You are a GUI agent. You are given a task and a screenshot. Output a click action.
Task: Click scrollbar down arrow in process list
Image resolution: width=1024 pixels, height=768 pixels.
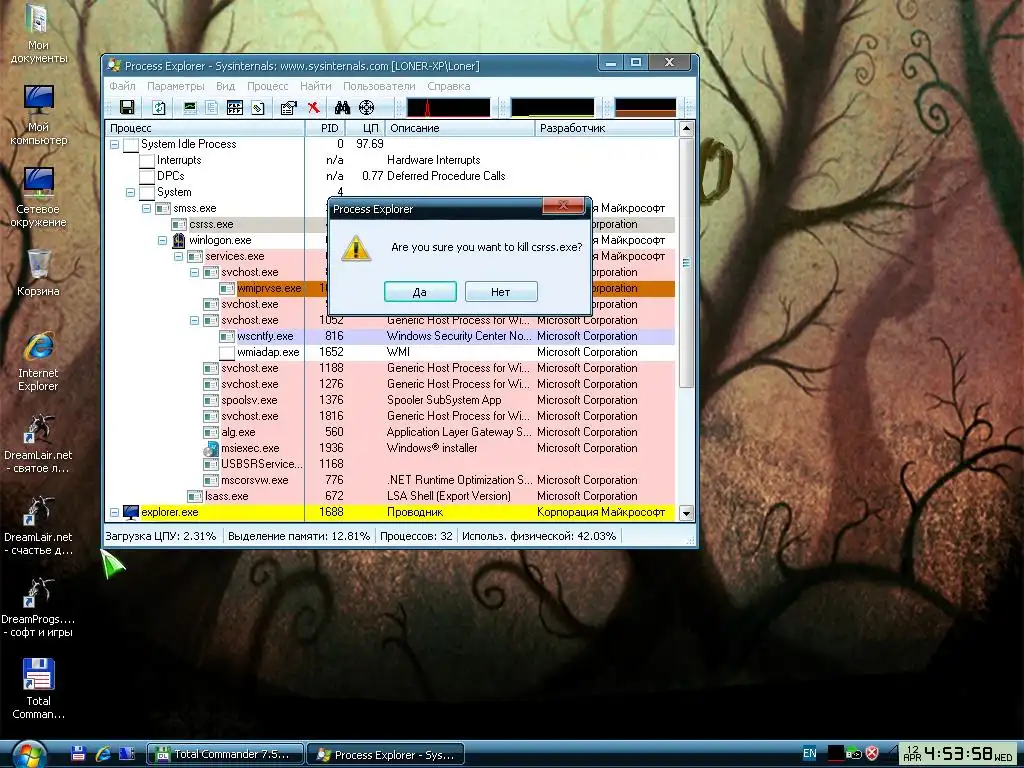[686, 513]
